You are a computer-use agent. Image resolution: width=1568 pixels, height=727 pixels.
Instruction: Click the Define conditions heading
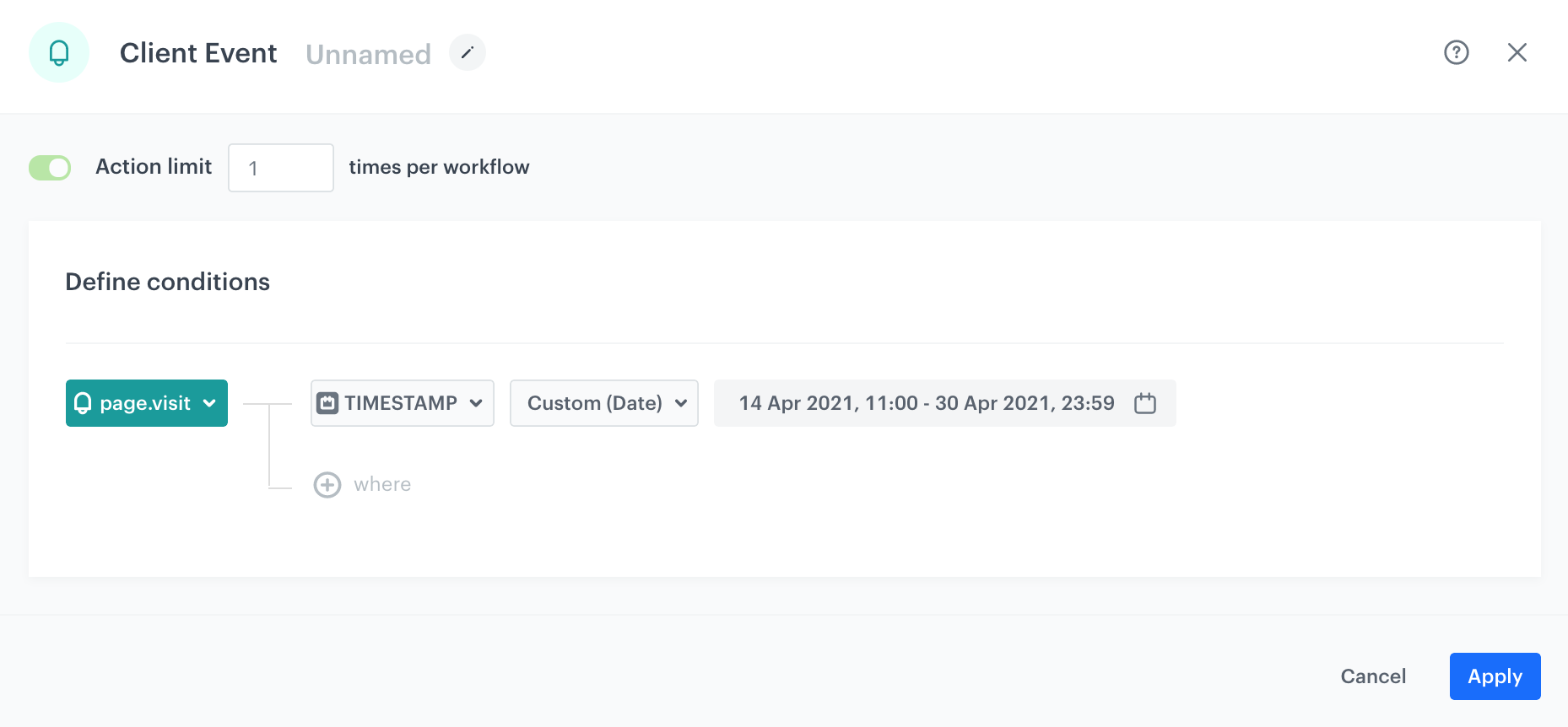168,282
